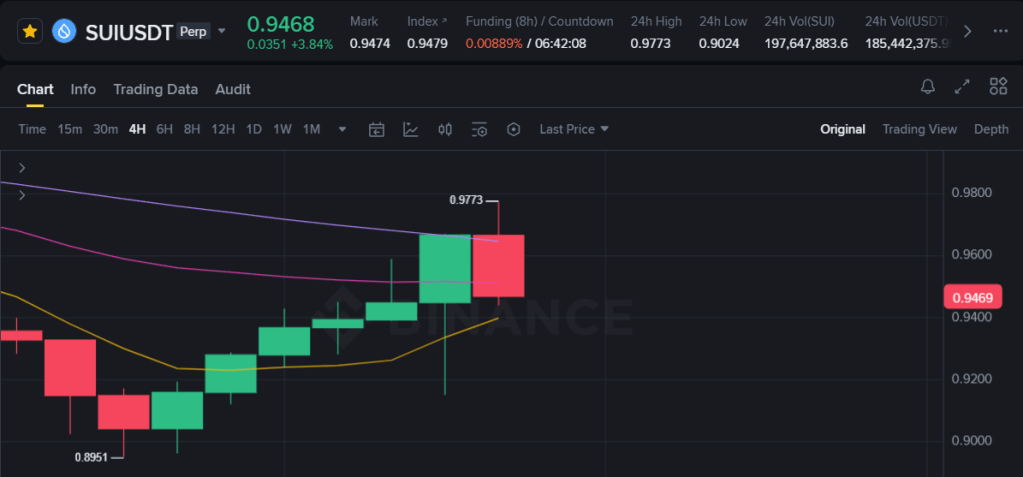The height and width of the screenshot is (477, 1023).
Task: Switch to the Trading Data tab
Action: pos(155,89)
